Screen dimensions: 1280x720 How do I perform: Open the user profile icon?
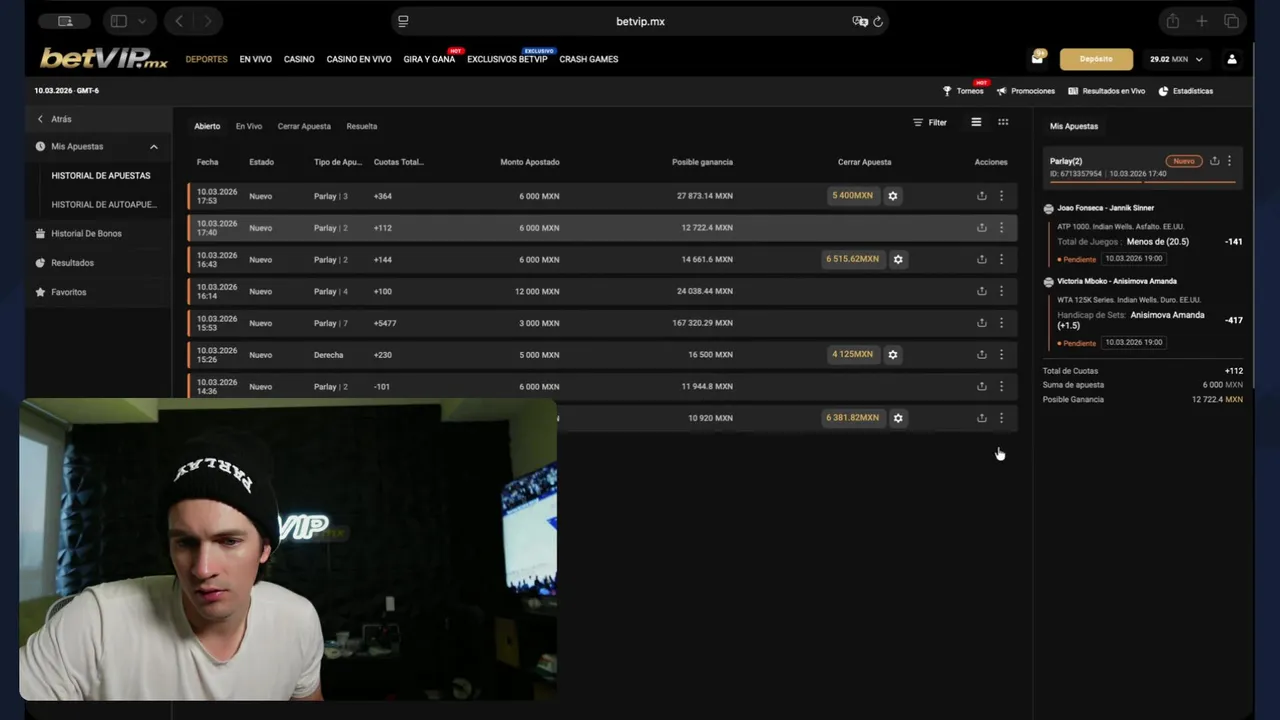[x=1232, y=59]
